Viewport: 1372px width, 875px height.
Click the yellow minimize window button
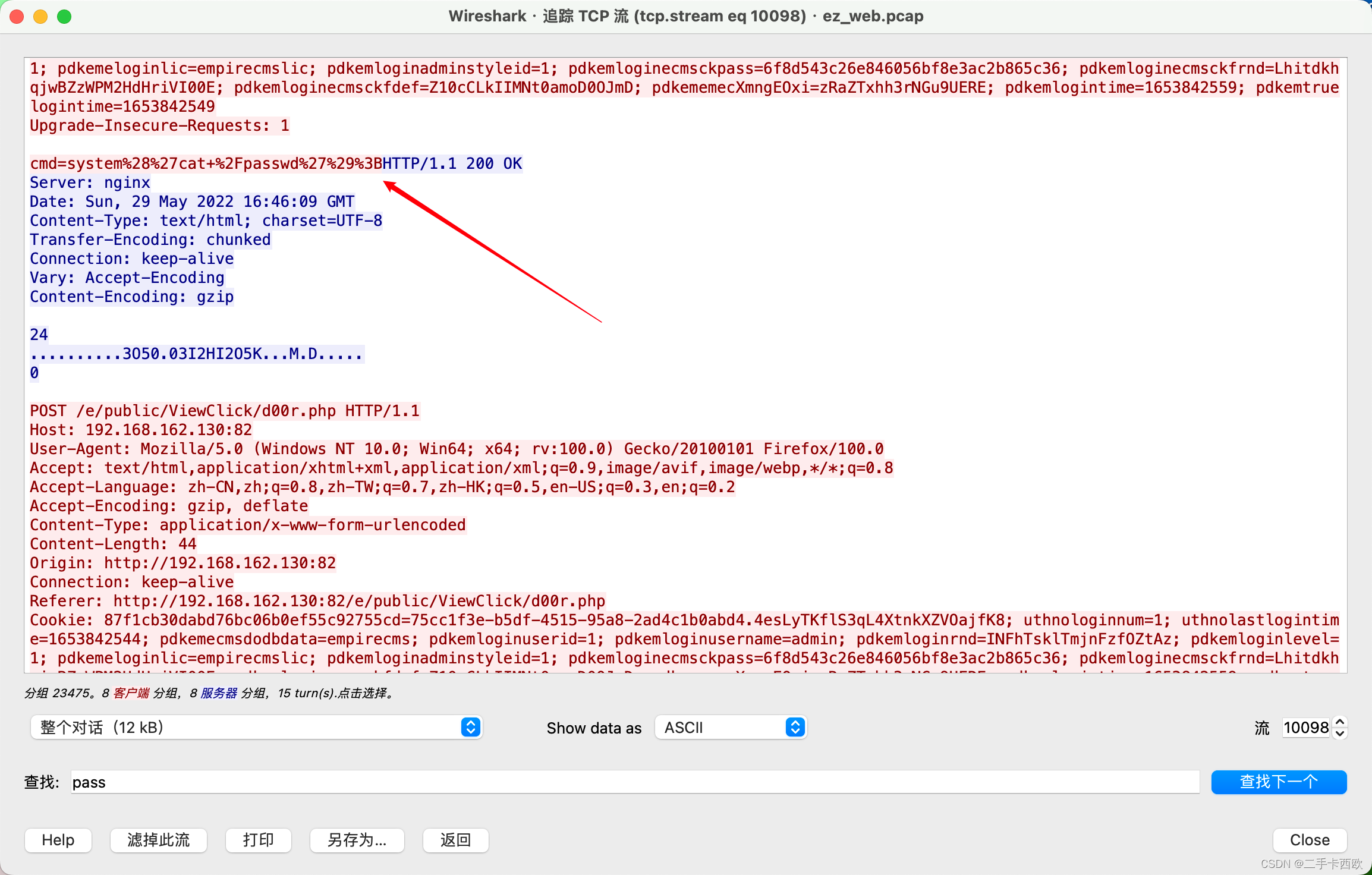click(x=40, y=17)
